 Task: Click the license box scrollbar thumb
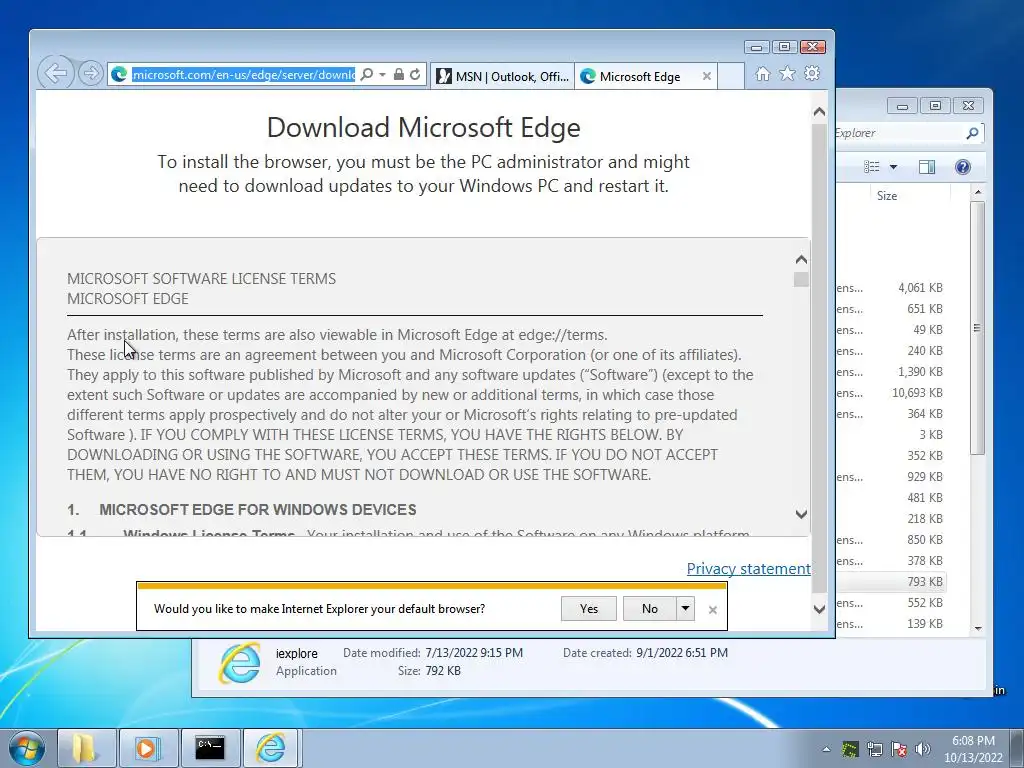(x=801, y=280)
